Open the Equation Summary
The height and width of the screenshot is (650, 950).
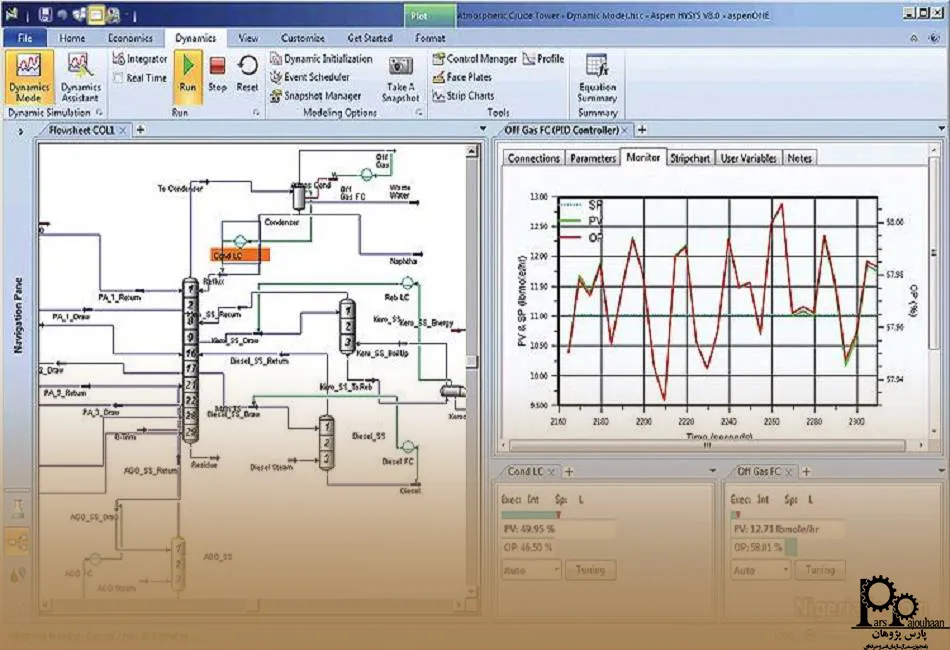(597, 78)
